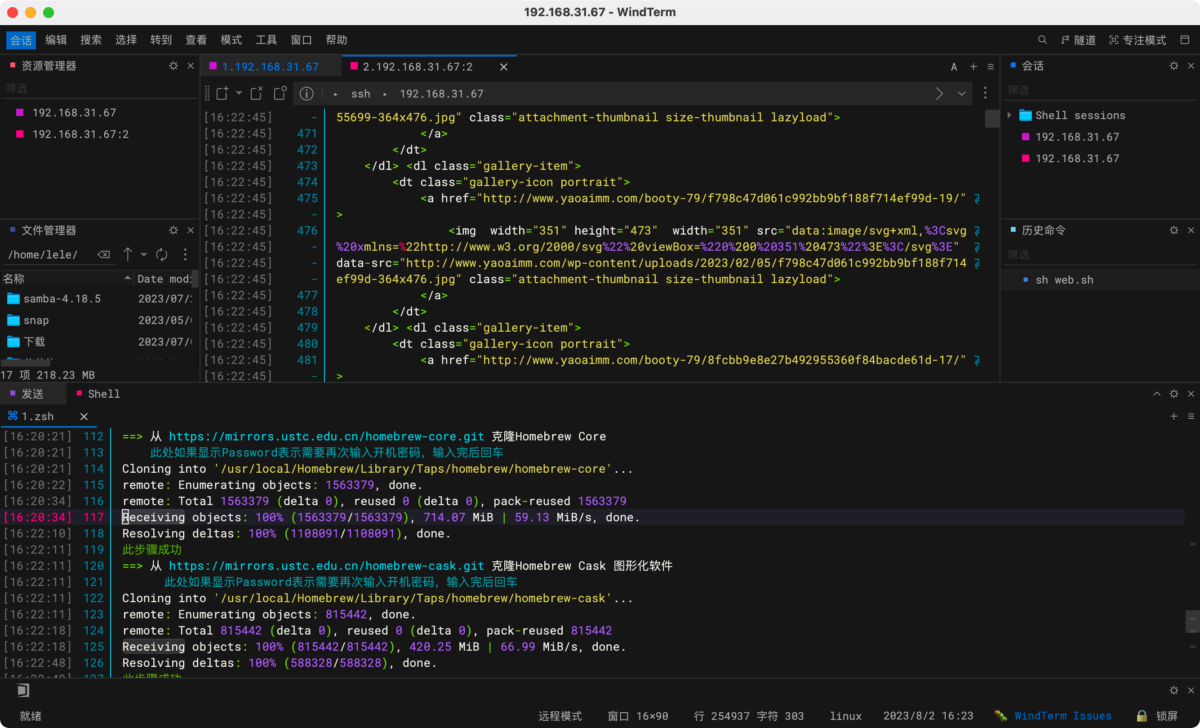The image size is (1200, 728).
Task: Open the session tab list menu icon
Action: [x=990, y=67]
